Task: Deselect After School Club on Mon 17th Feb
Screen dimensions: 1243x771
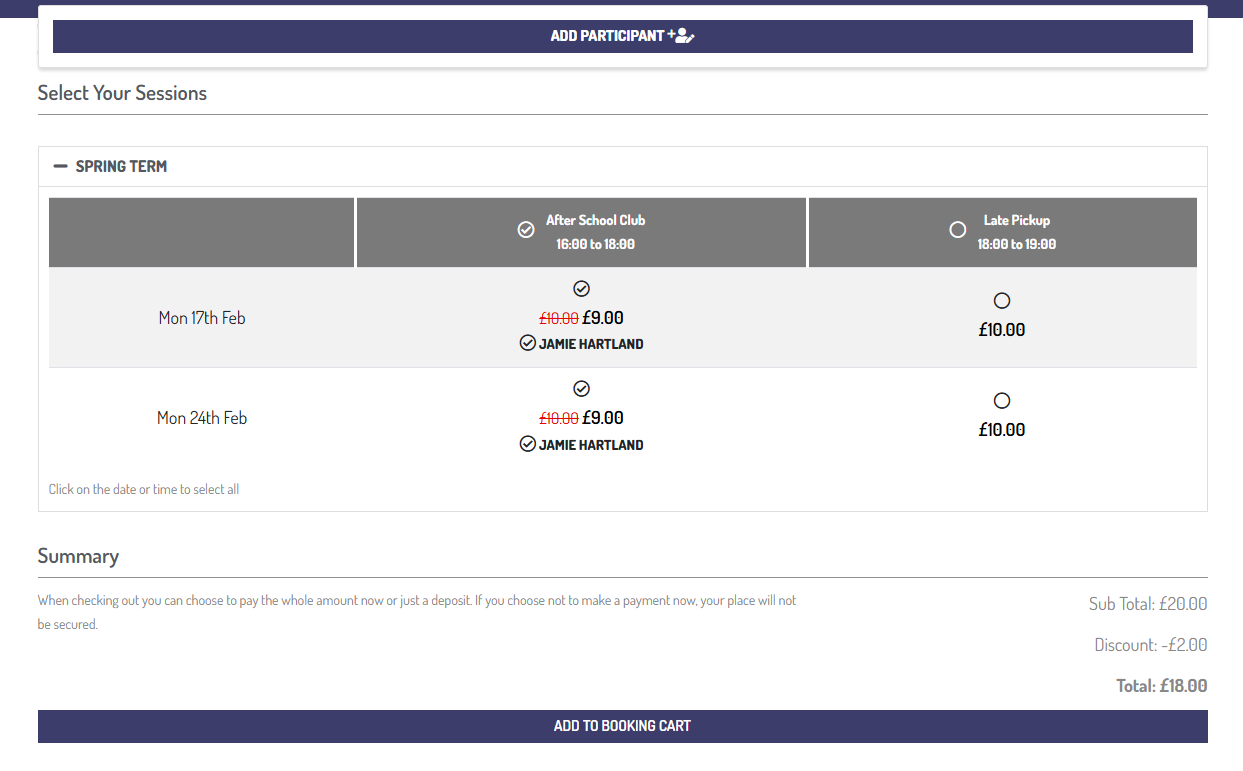Action: (x=582, y=289)
